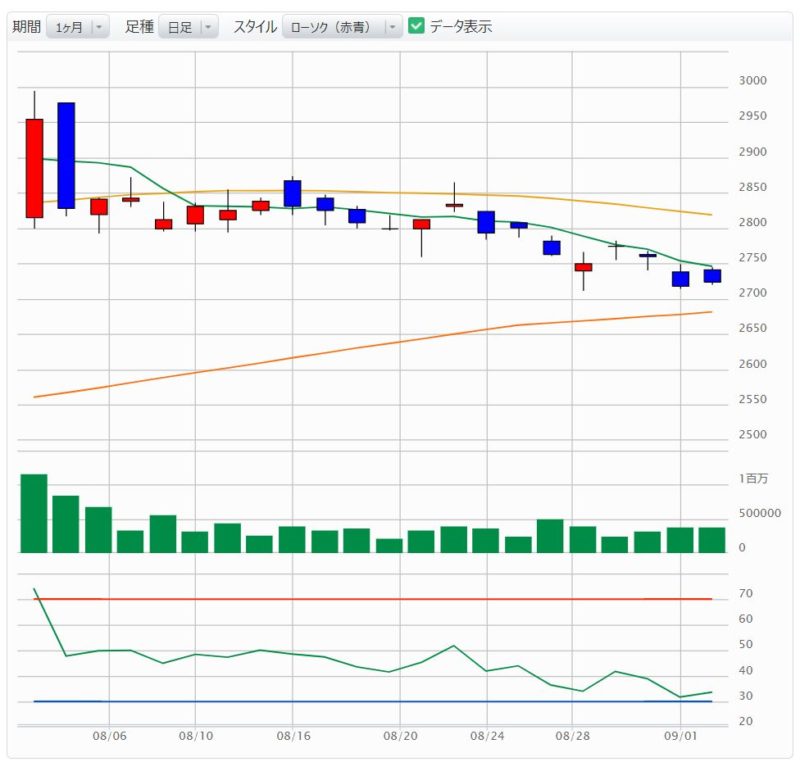Image resolution: width=800 pixels, height=762 pixels.
Task: Click the 3000 price axis label
Action: (752, 81)
